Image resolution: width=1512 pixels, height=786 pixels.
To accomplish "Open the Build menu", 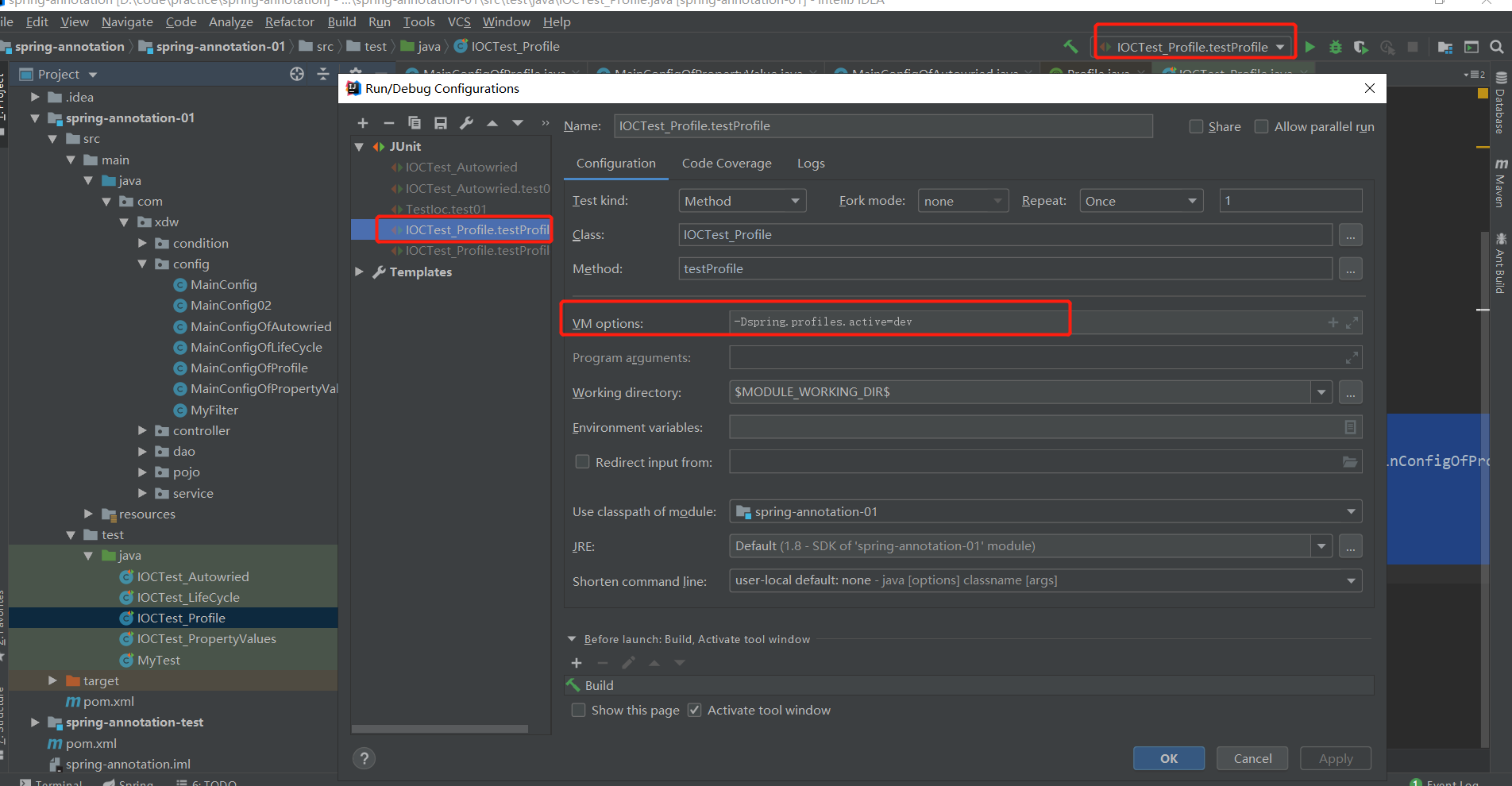I will (x=341, y=22).
